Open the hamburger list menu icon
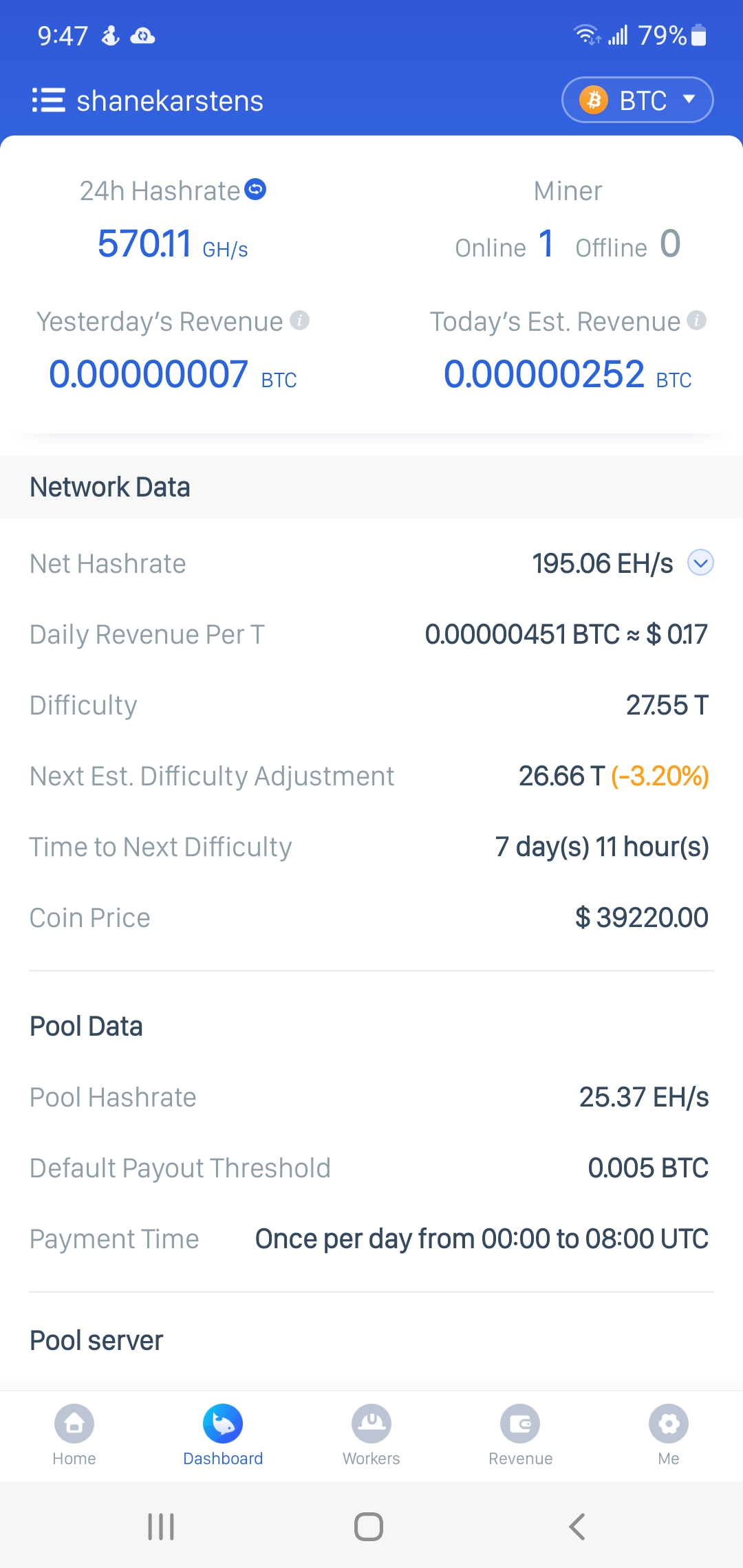The image size is (743, 1568). click(x=48, y=100)
